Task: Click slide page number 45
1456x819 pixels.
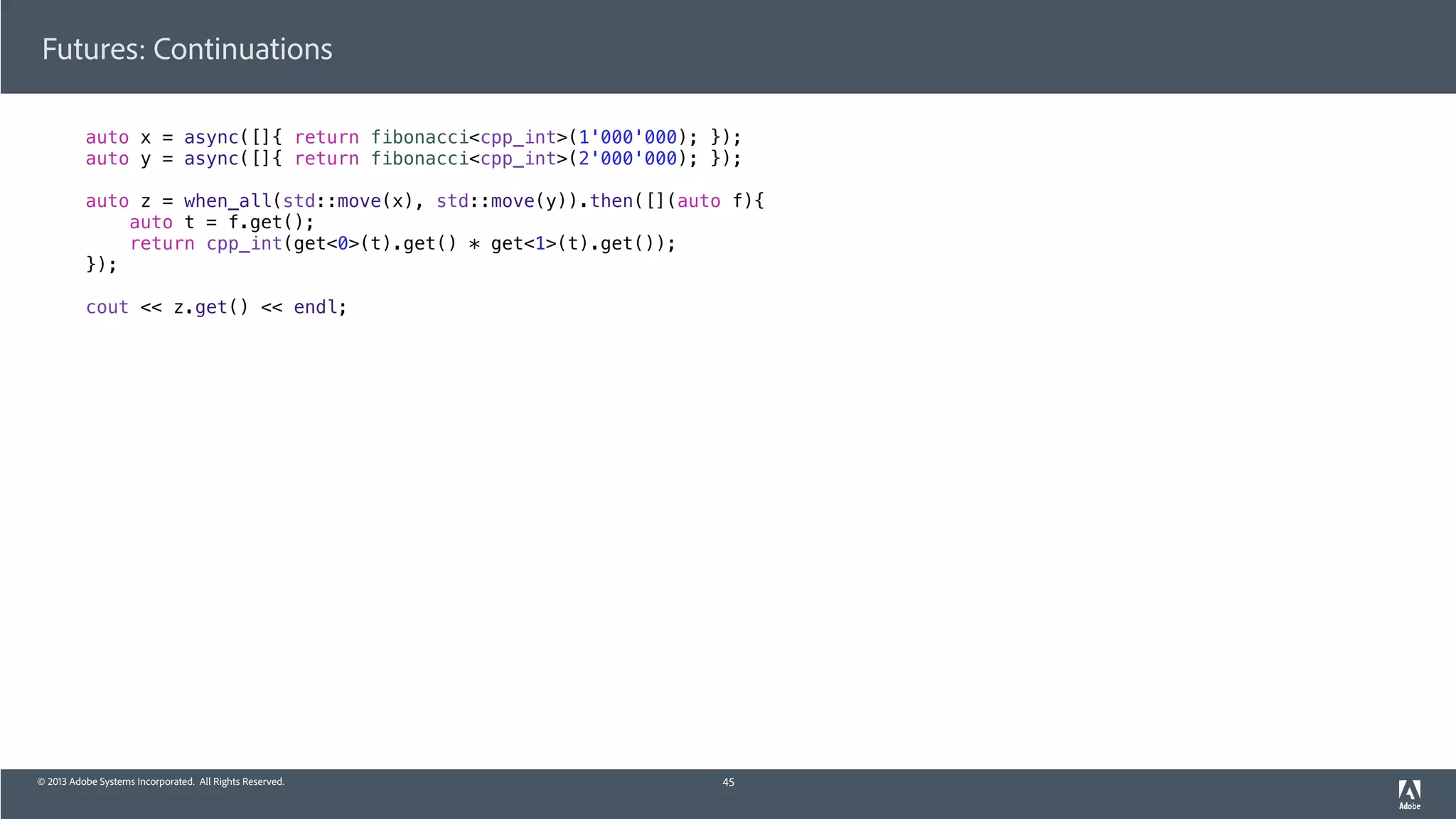Action: coord(728,782)
